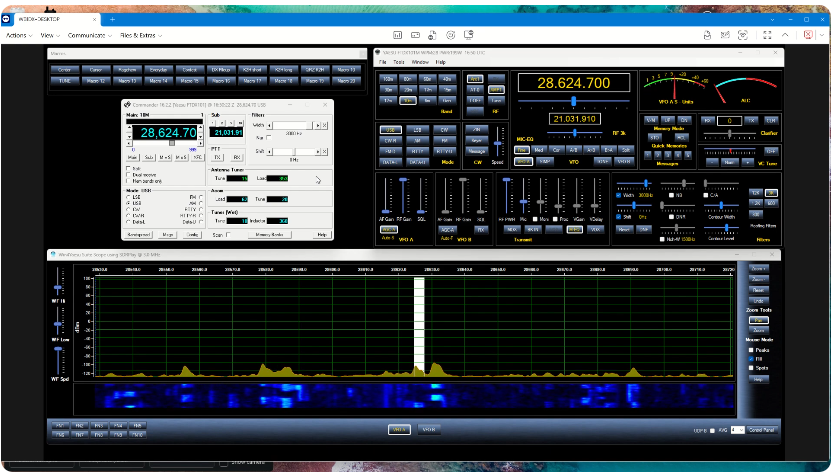Toggle the Scan checkbox in Commander
This screenshot has height=473, width=833.
[227, 234]
